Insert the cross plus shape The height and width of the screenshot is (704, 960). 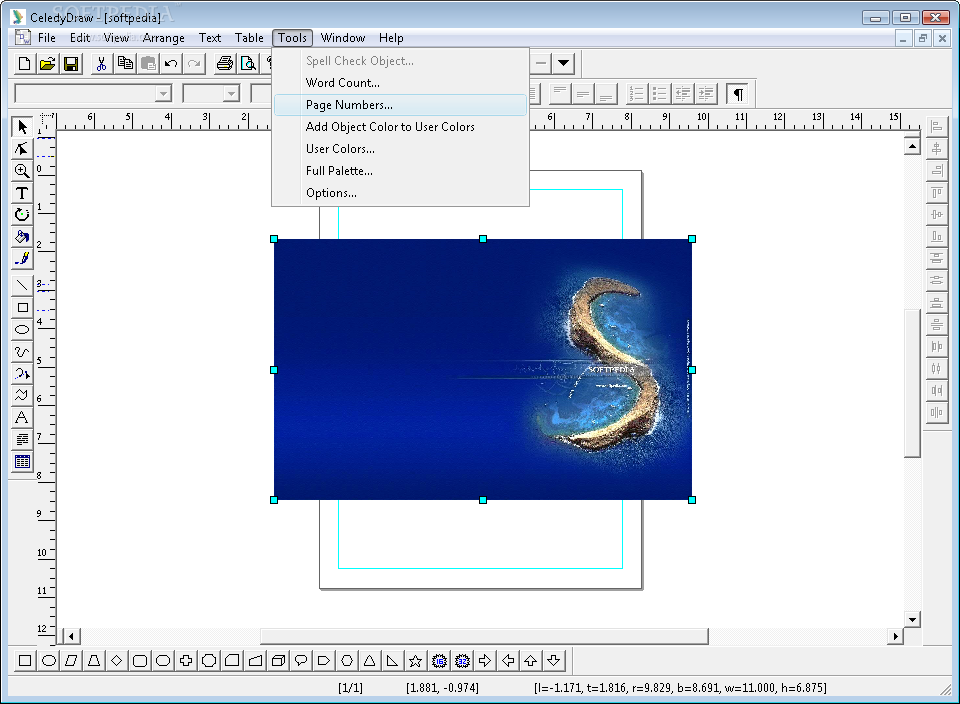point(186,661)
